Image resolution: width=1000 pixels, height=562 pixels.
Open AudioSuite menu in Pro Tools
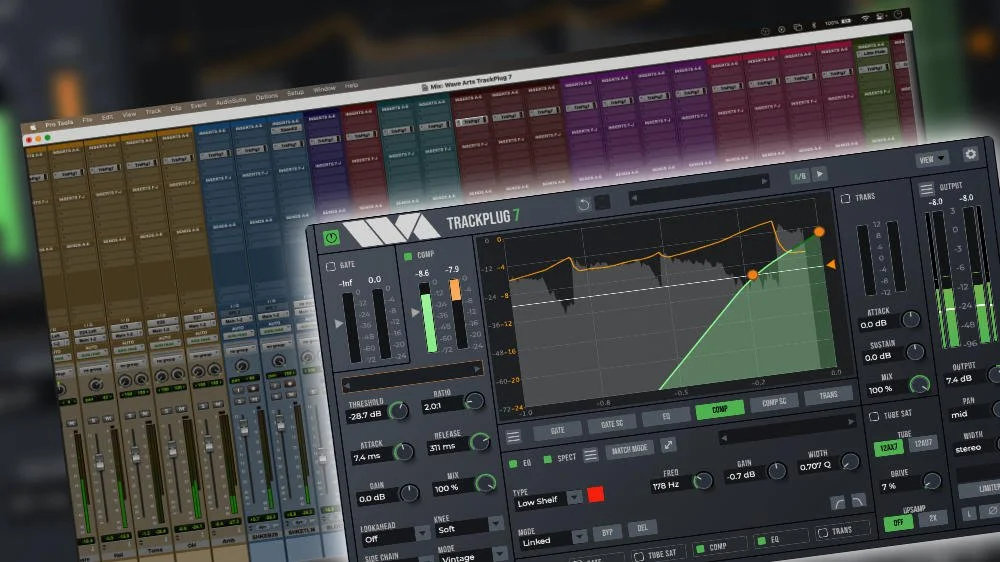click(x=230, y=101)
